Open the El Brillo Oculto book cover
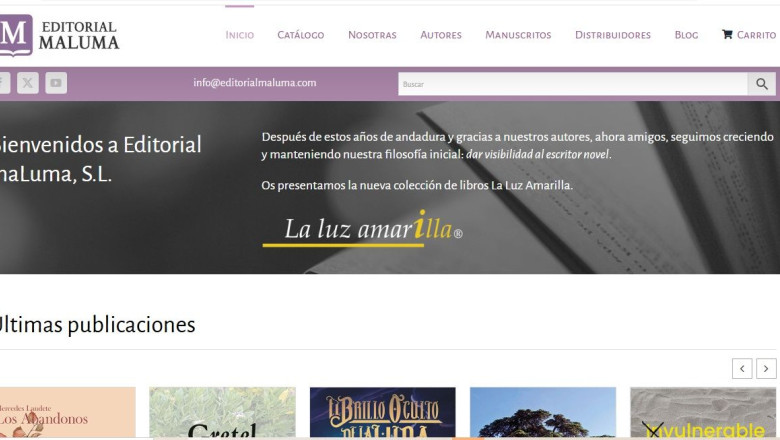The width and height of the screenshot is (780, 440). tap(383, 413)
